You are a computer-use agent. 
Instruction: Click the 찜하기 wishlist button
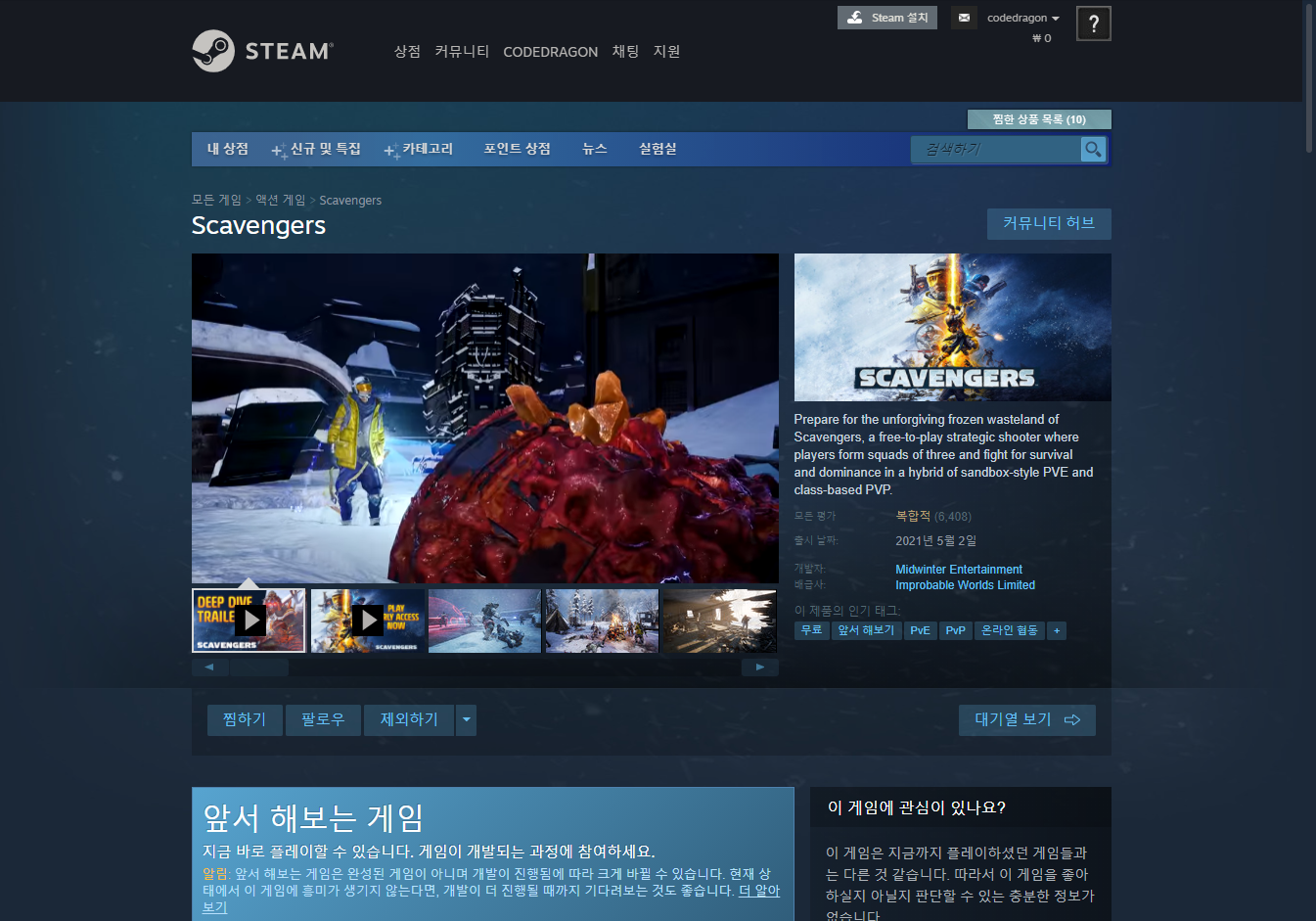(x=245, y=719)
